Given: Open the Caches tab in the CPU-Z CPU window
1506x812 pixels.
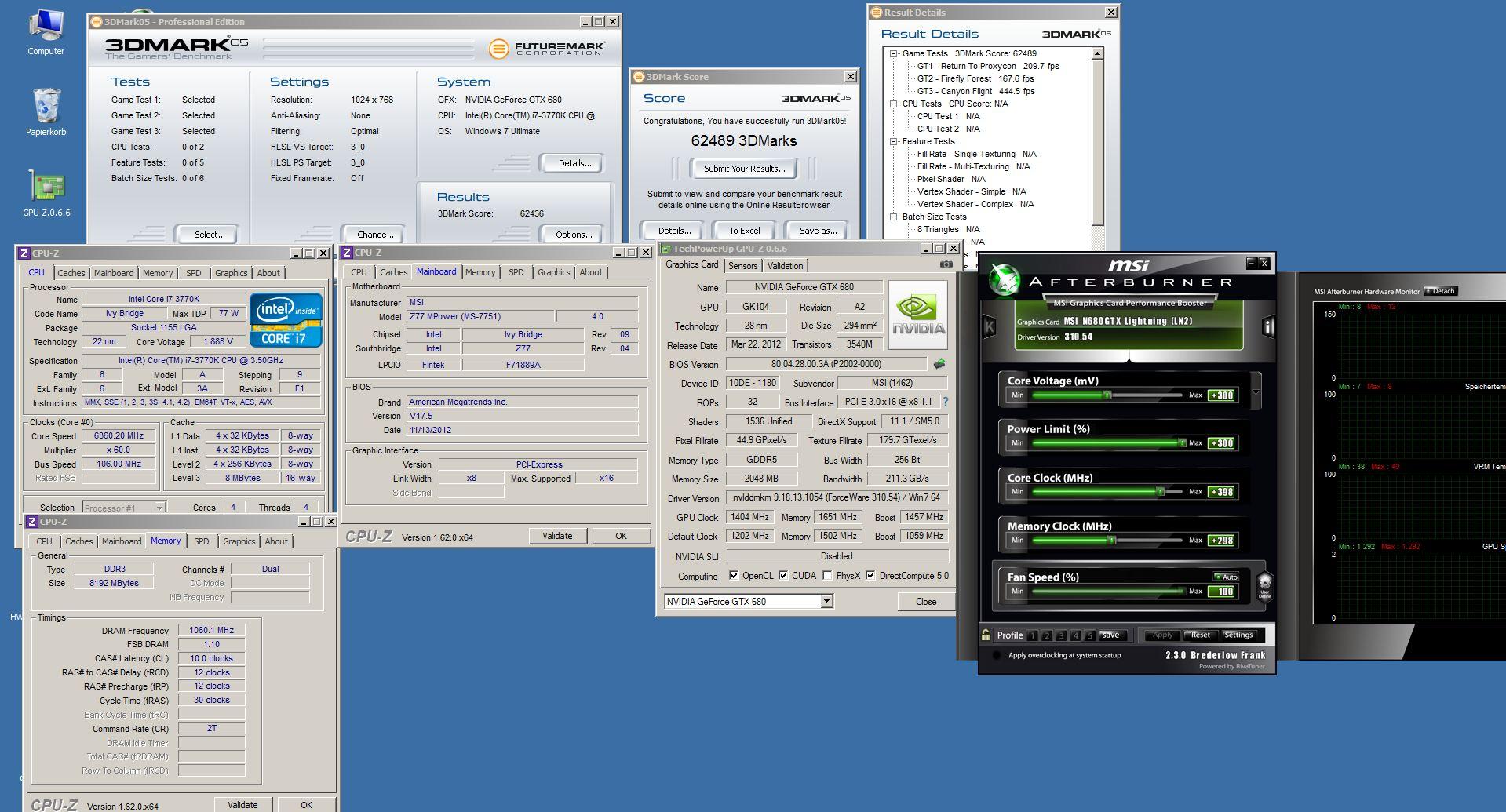Looking at the screenshot, I should point(71,273).
